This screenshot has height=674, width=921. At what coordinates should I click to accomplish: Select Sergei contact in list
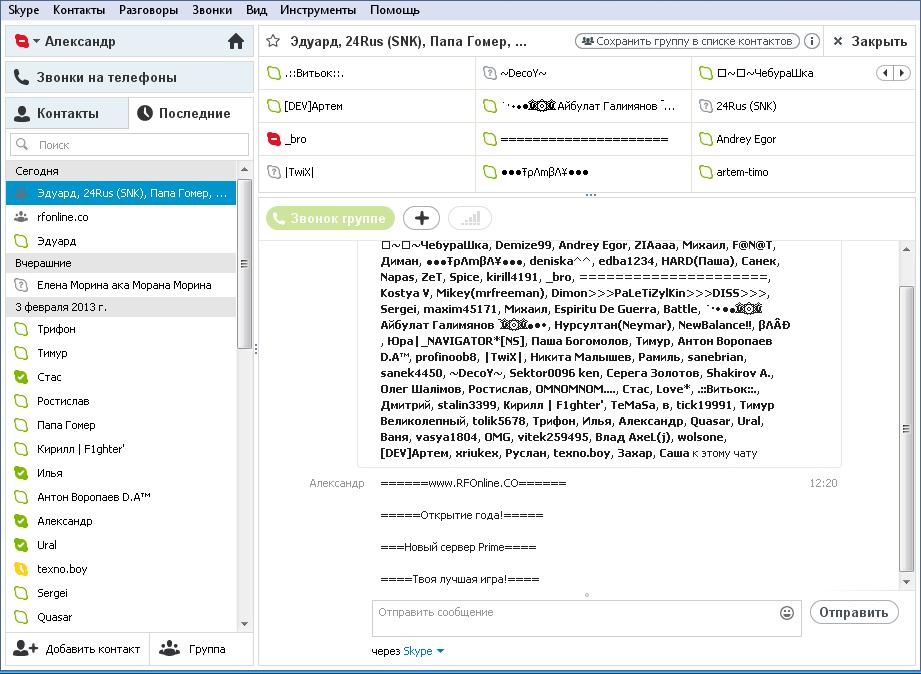pyautogui.click(x=121, y=593)
